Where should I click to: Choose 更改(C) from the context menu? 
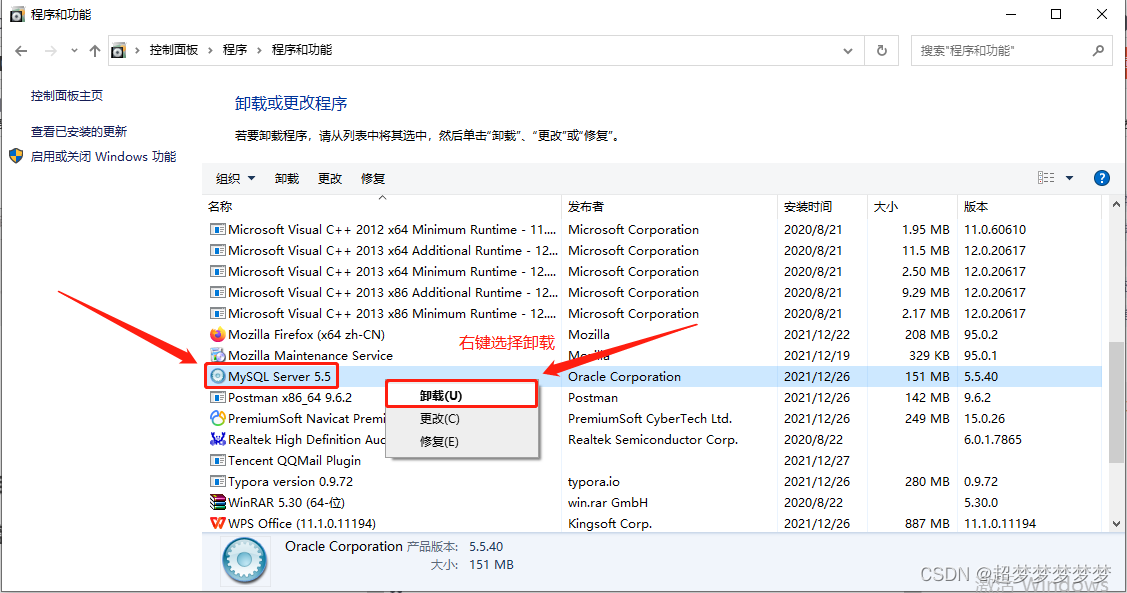pos(461,418)
